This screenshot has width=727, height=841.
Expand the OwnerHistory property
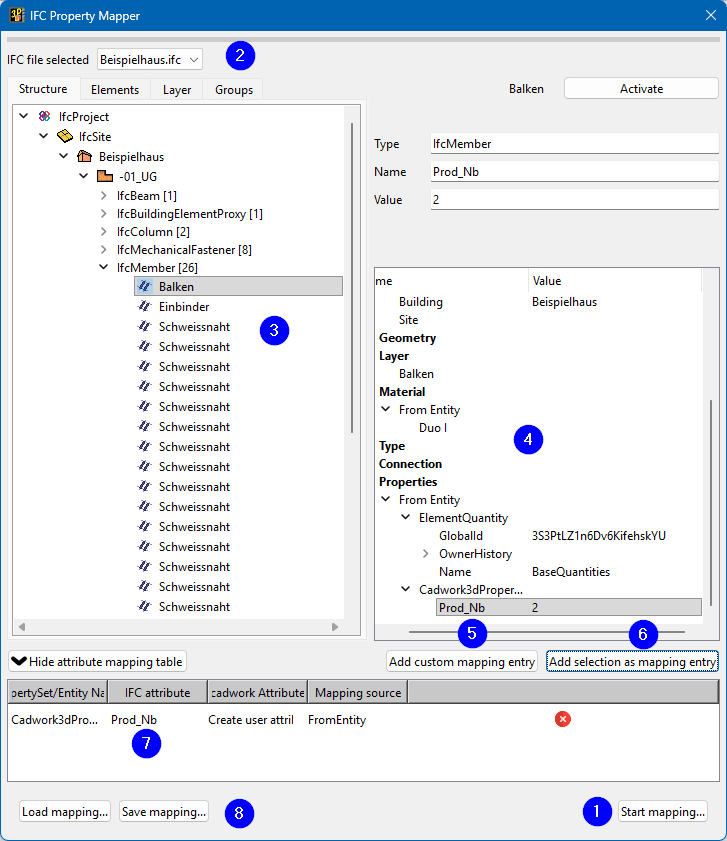coord(425,554)
